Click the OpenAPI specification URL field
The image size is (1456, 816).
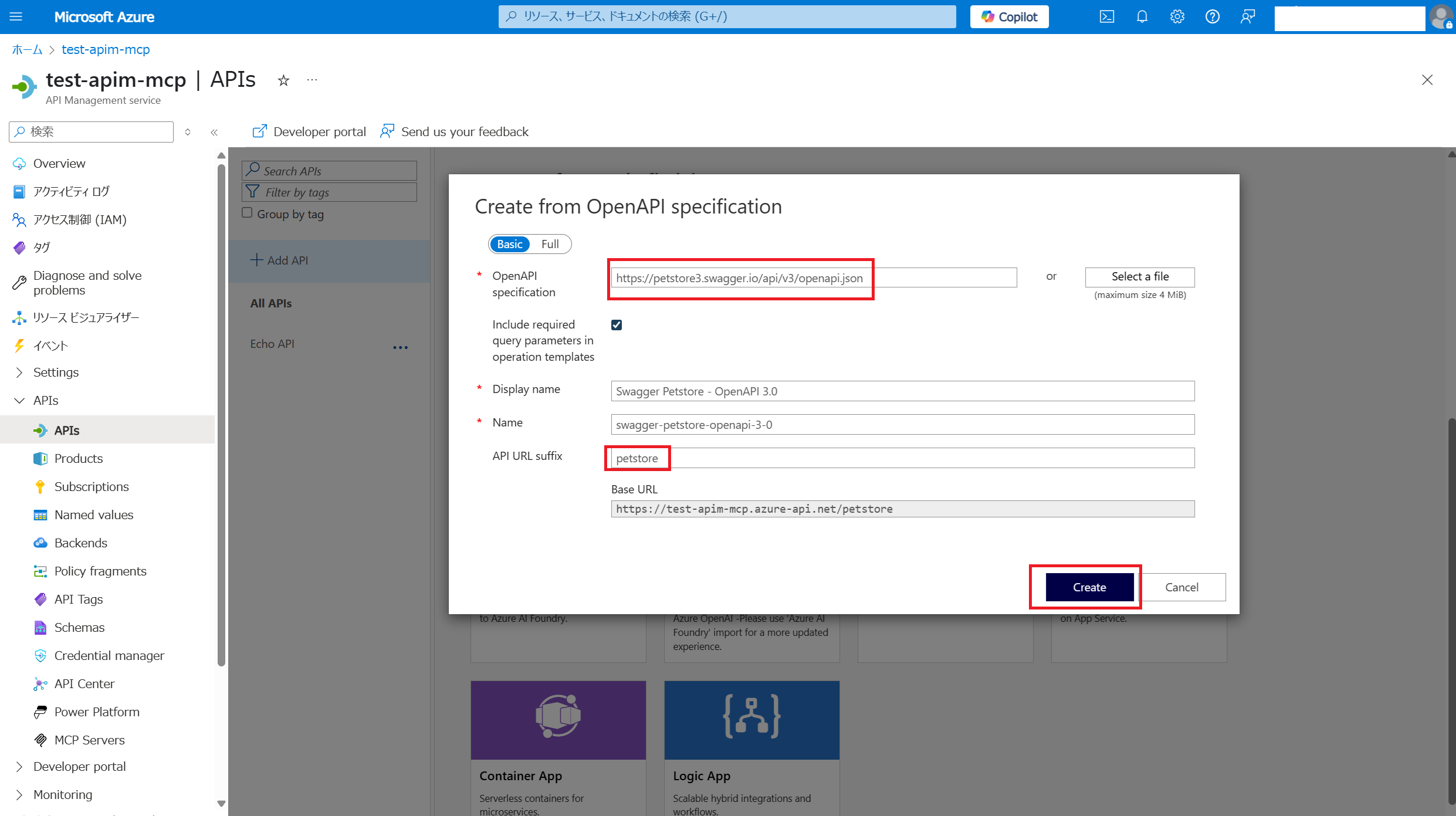814,277
